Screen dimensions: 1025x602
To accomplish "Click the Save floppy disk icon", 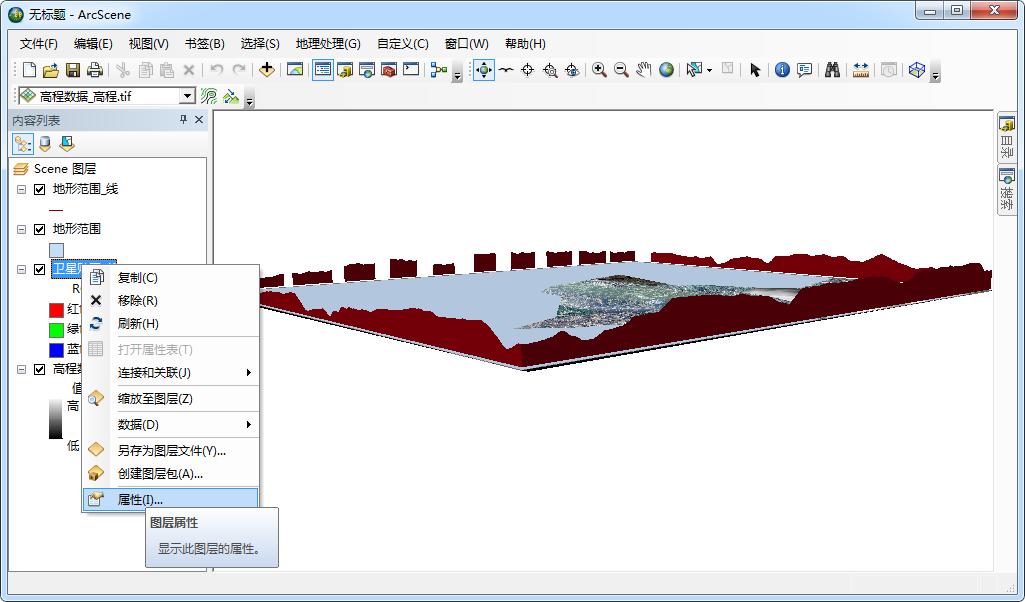I will [x=73, y=70].
